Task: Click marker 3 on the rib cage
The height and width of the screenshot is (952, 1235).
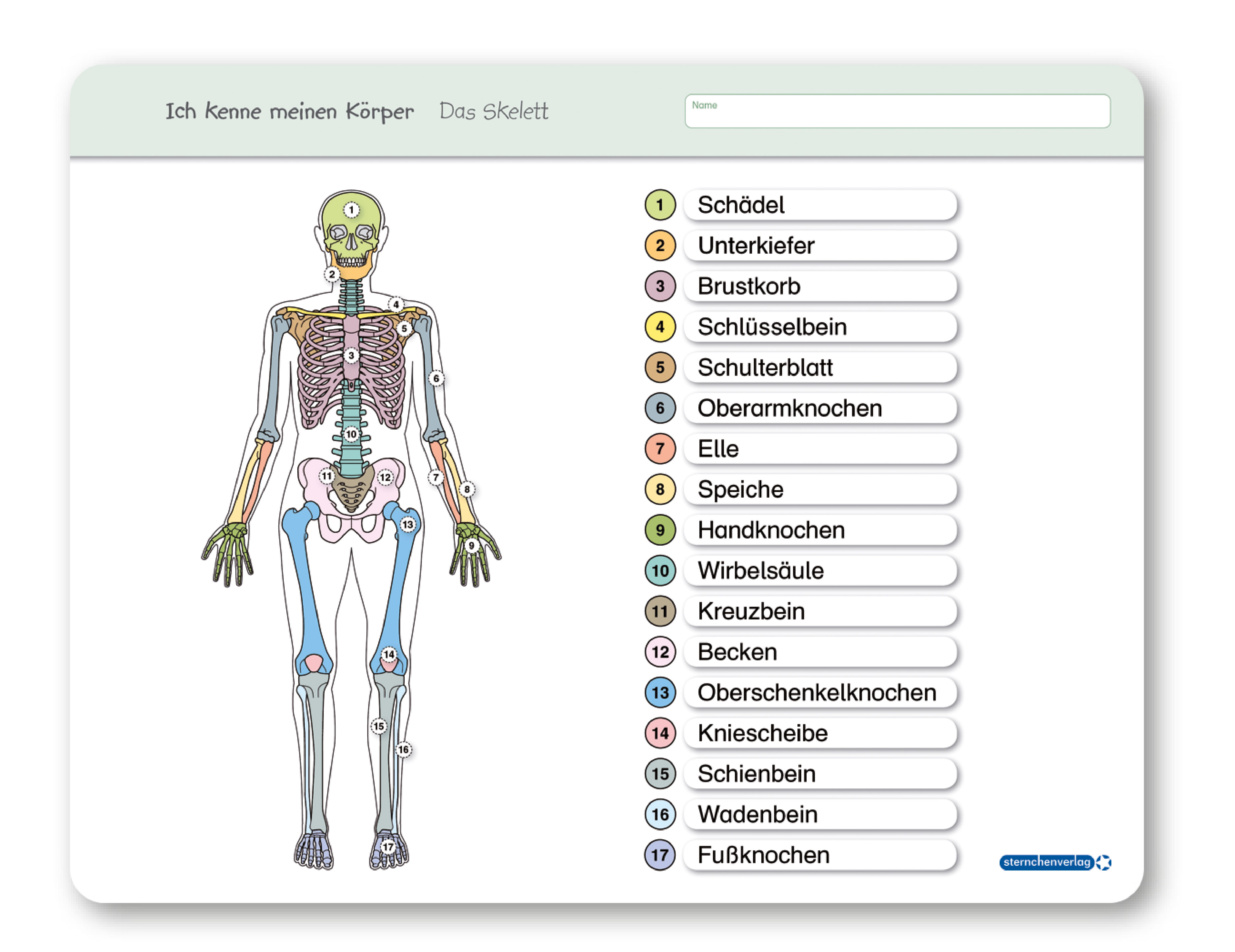Action: (351, 355)
